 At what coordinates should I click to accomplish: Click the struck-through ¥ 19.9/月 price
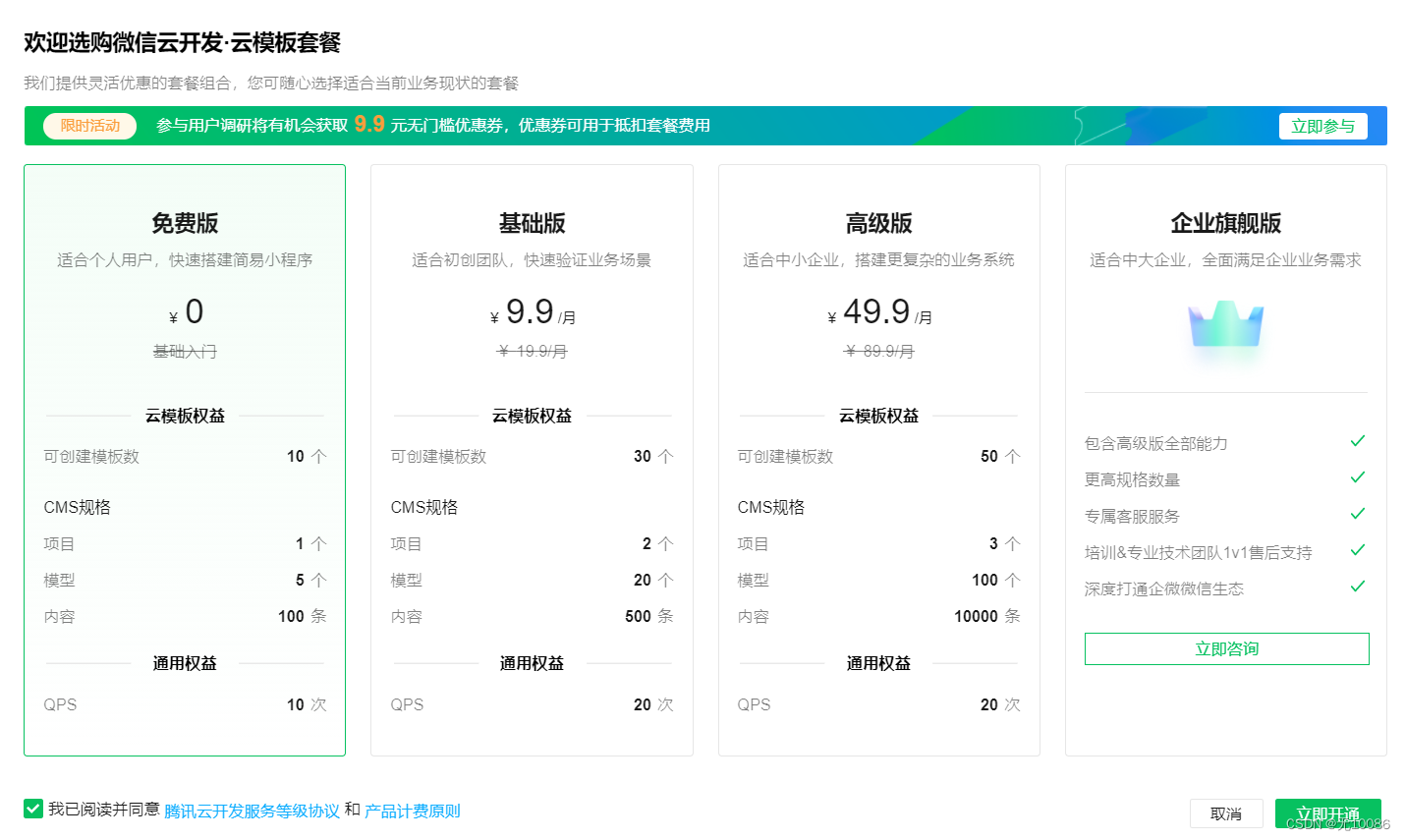click(533, 351)
